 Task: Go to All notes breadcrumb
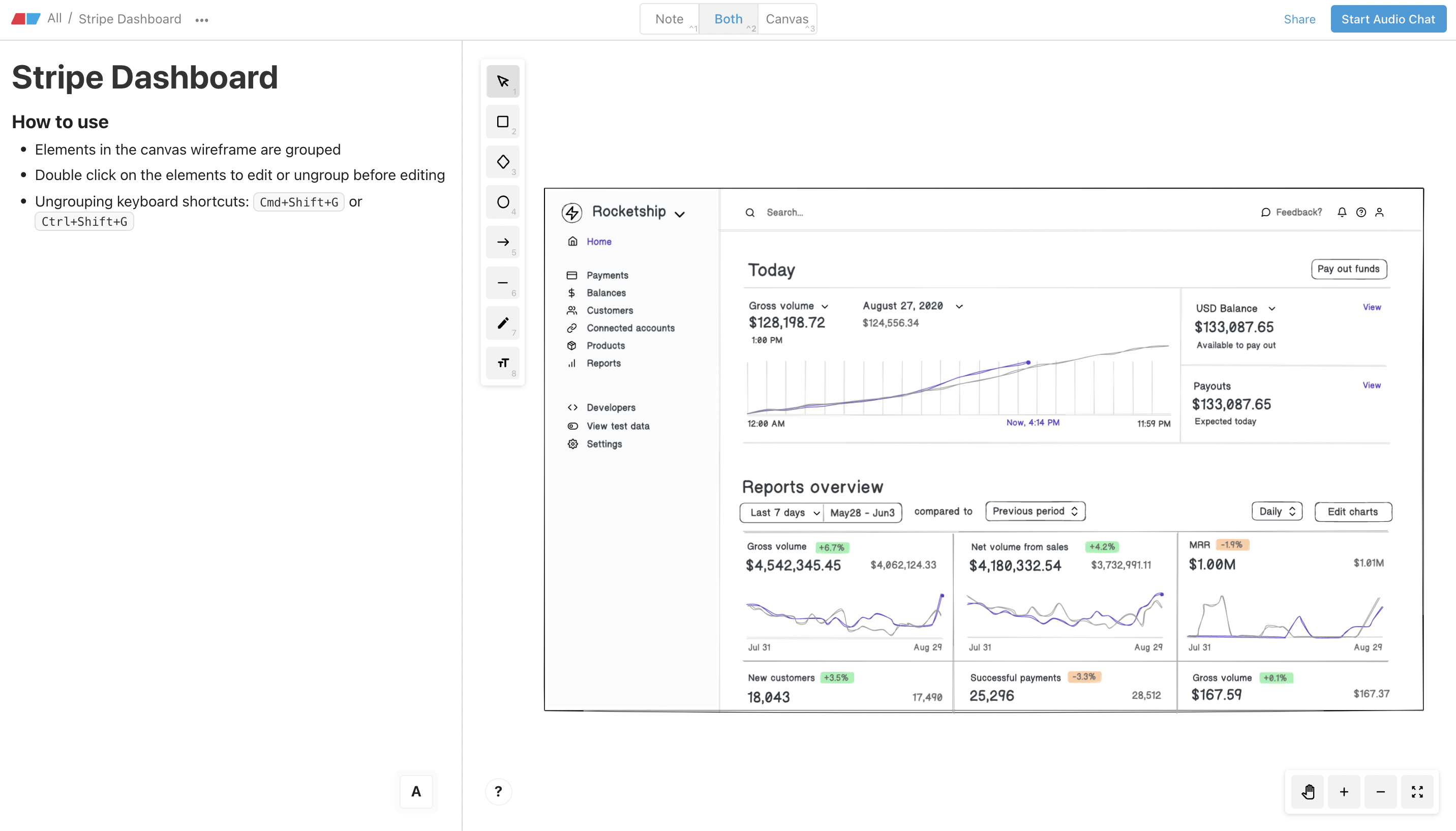point(55,18)
